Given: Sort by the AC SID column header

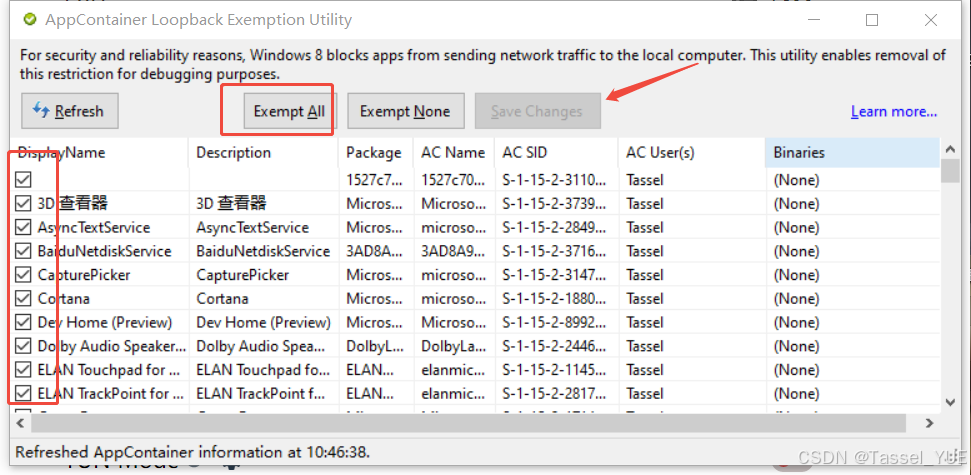Looking at the screenshot, I should click(556, 152).
